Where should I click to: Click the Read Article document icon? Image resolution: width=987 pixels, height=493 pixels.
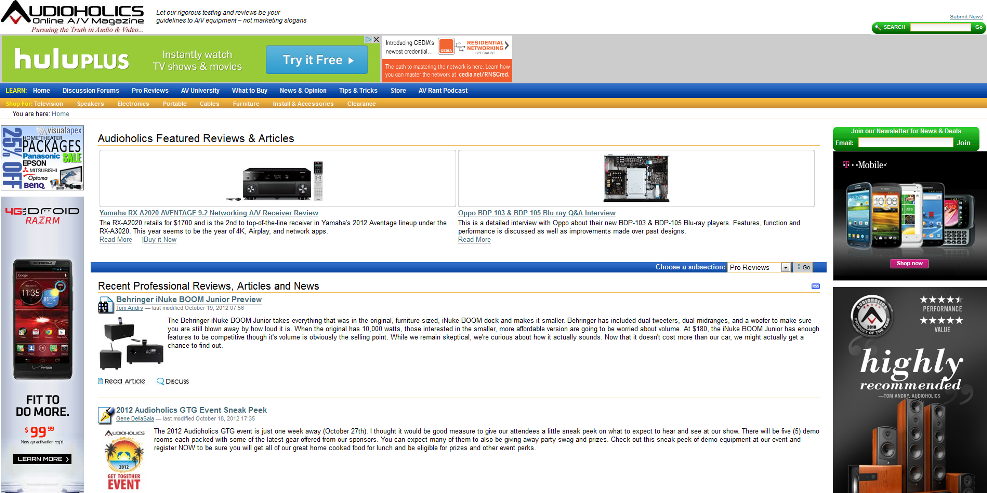point(101,381)
